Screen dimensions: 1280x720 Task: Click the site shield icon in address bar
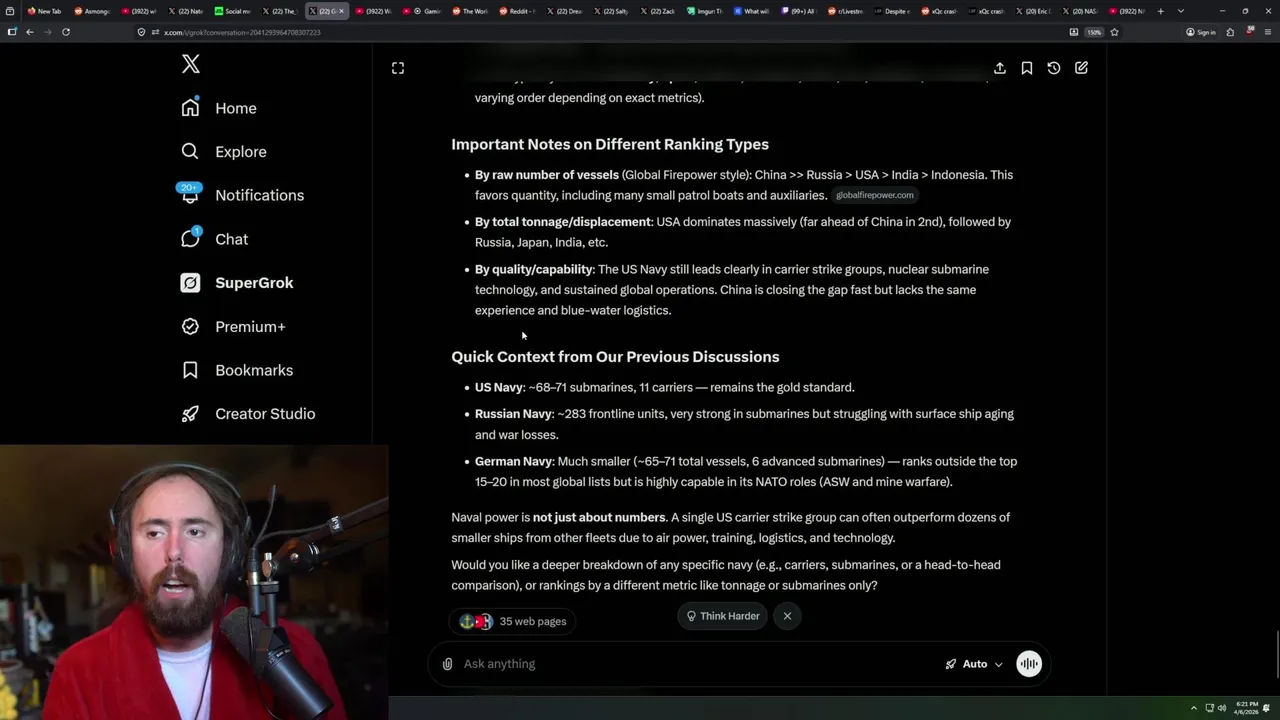[142, 32]
